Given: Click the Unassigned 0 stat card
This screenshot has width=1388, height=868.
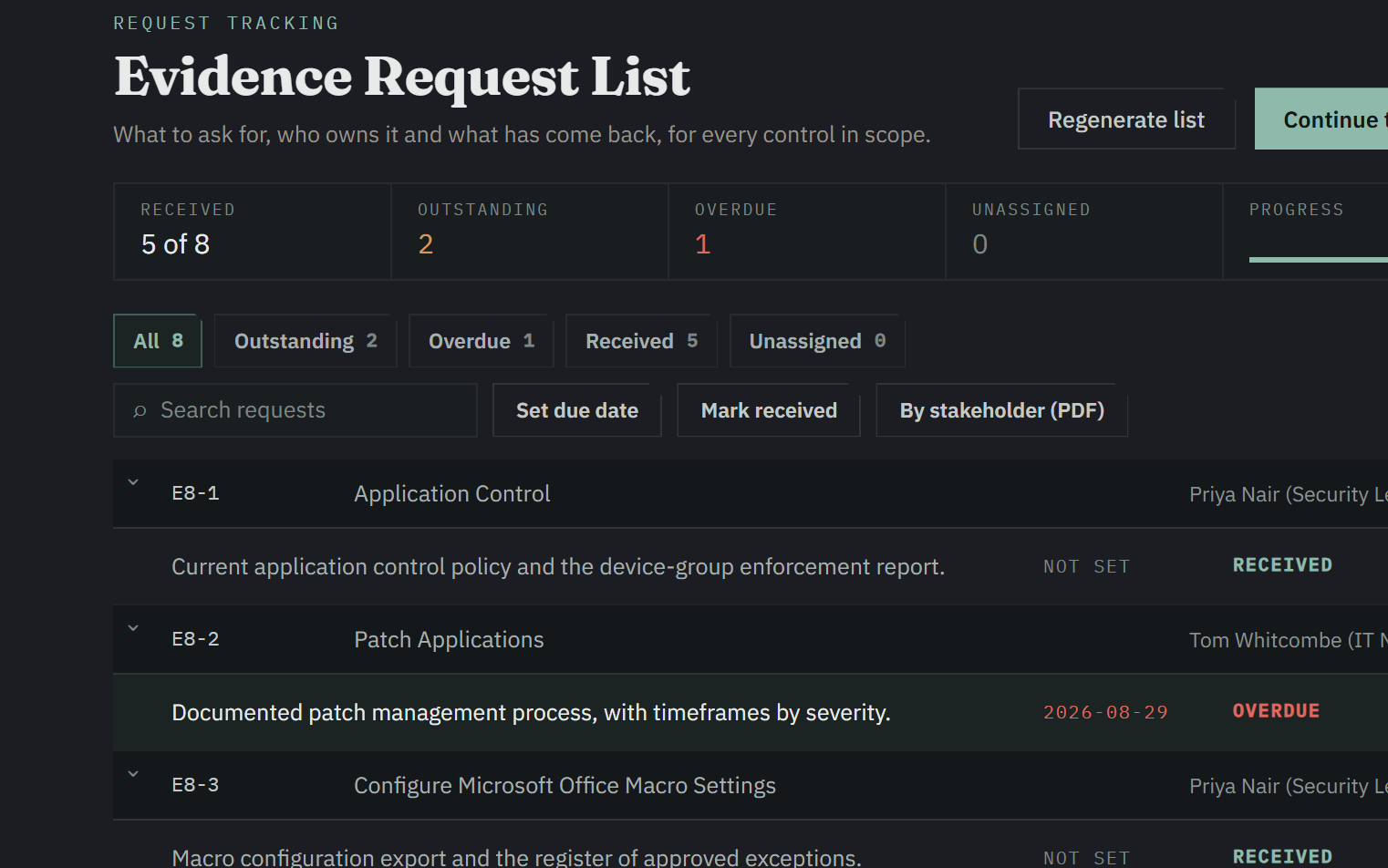Looking at the screenshot, I should 1084,232.
